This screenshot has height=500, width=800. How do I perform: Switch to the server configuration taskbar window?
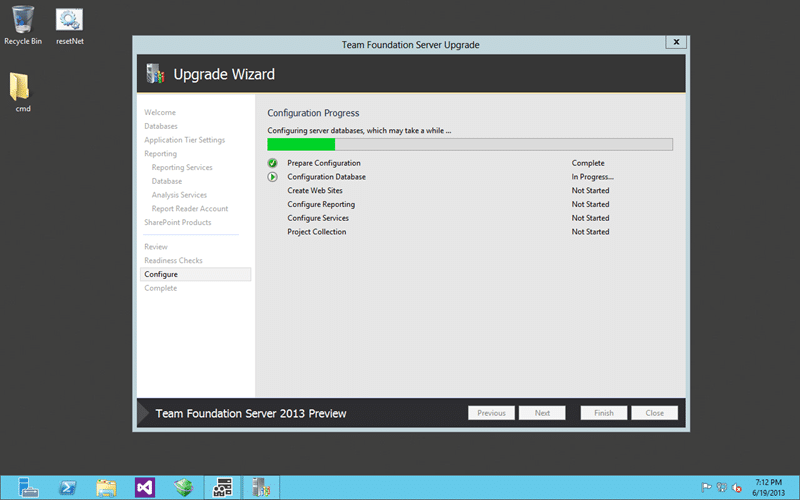click(222, 487)
